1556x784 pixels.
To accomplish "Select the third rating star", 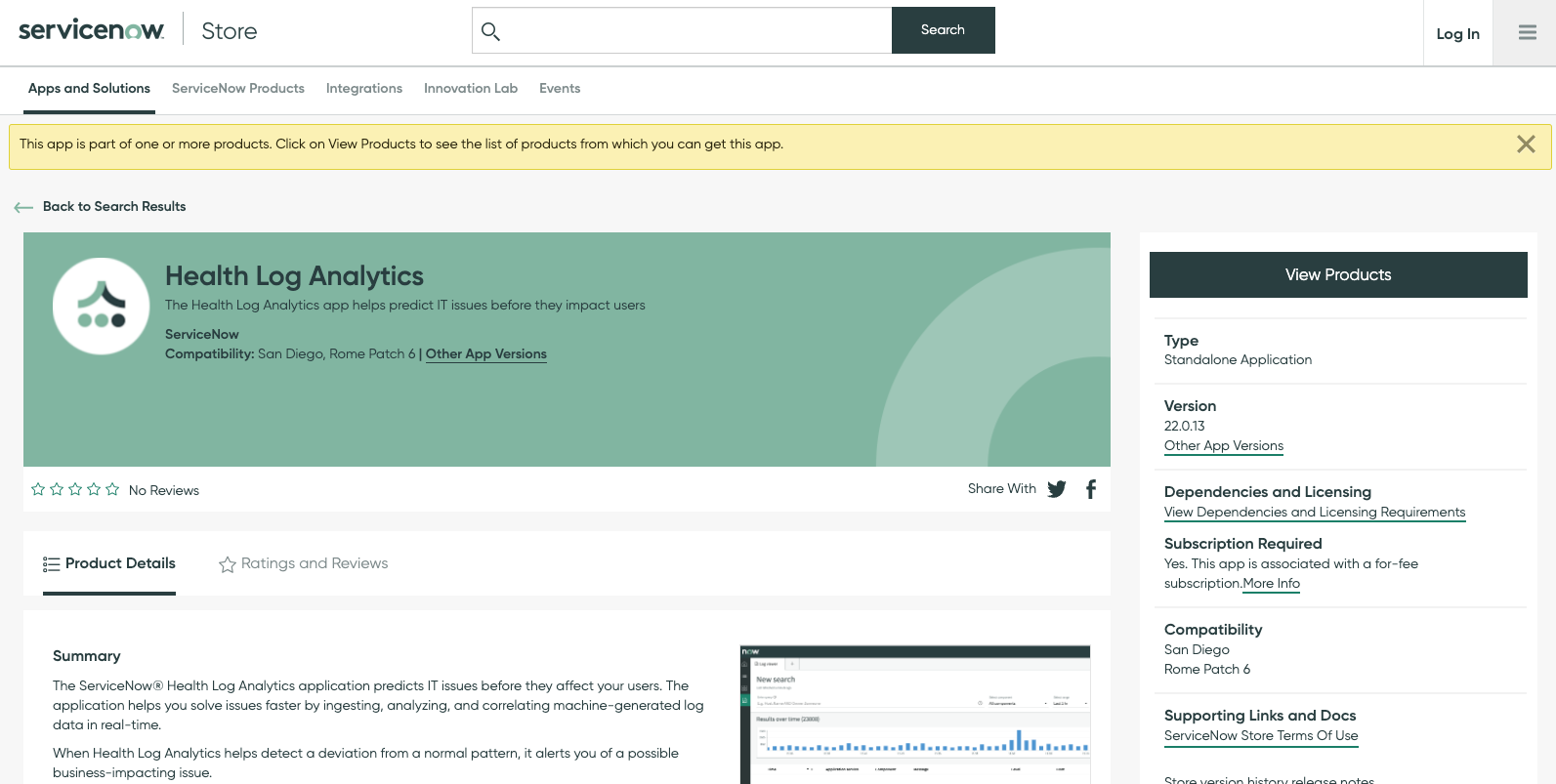I will (75, 489).
